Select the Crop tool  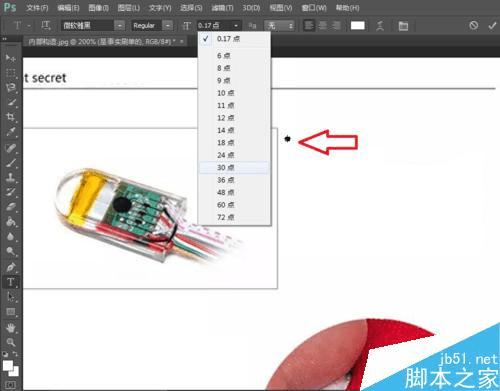point(10,117)
